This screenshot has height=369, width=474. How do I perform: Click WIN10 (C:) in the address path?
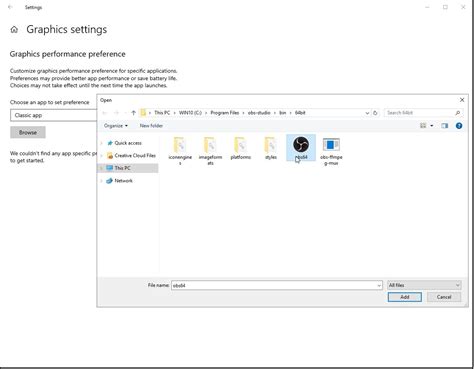(x=190, y=113)
